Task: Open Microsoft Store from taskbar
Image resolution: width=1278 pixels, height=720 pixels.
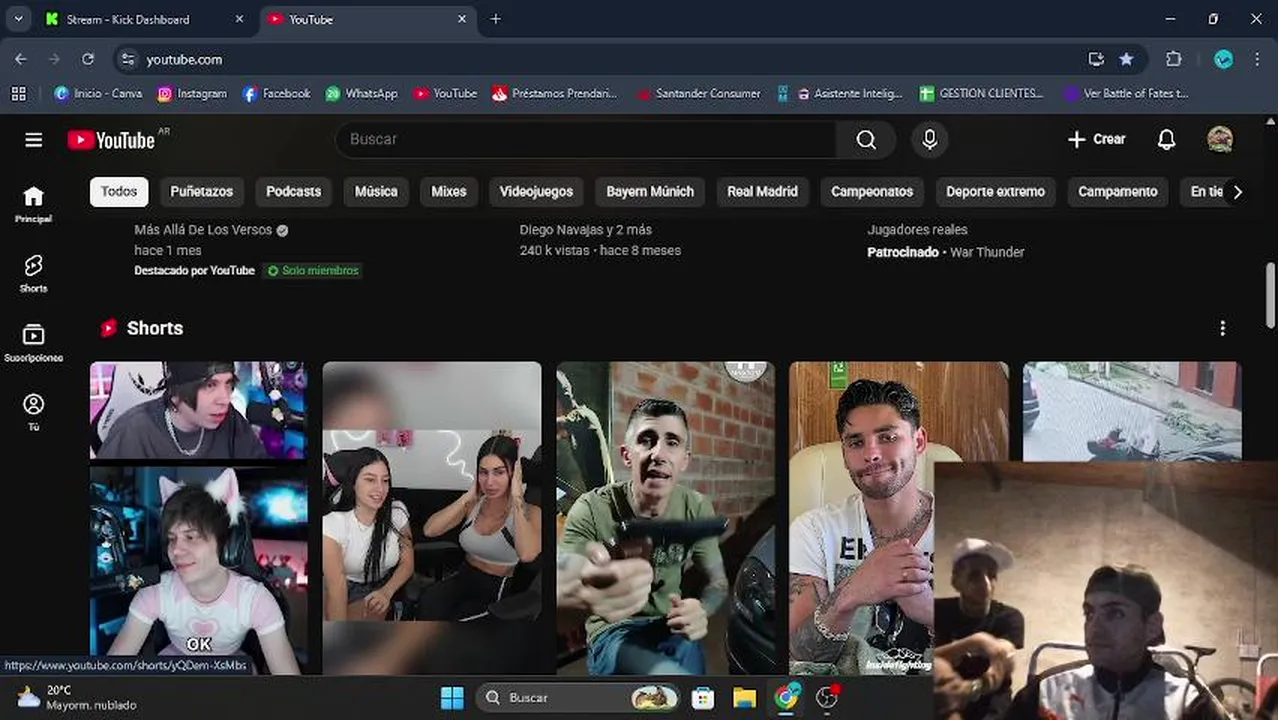Action: point(703,697)
